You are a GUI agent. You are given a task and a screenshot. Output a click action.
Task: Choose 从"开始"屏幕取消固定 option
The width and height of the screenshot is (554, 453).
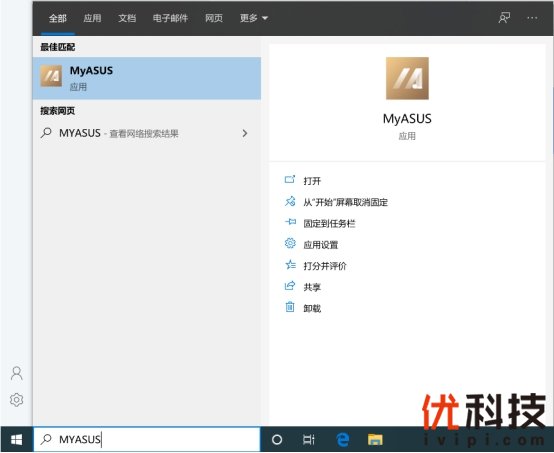click(345, 202)
